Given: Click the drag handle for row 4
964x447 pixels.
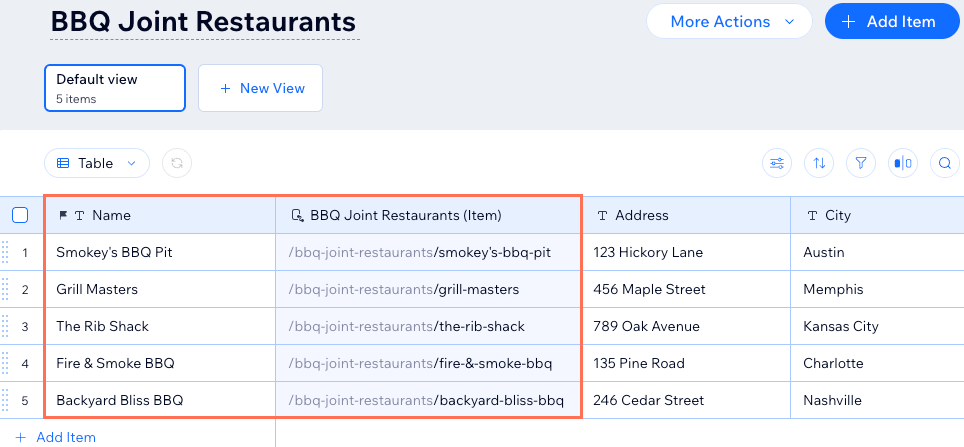Looking at the screenshot, I should [5, 363].
